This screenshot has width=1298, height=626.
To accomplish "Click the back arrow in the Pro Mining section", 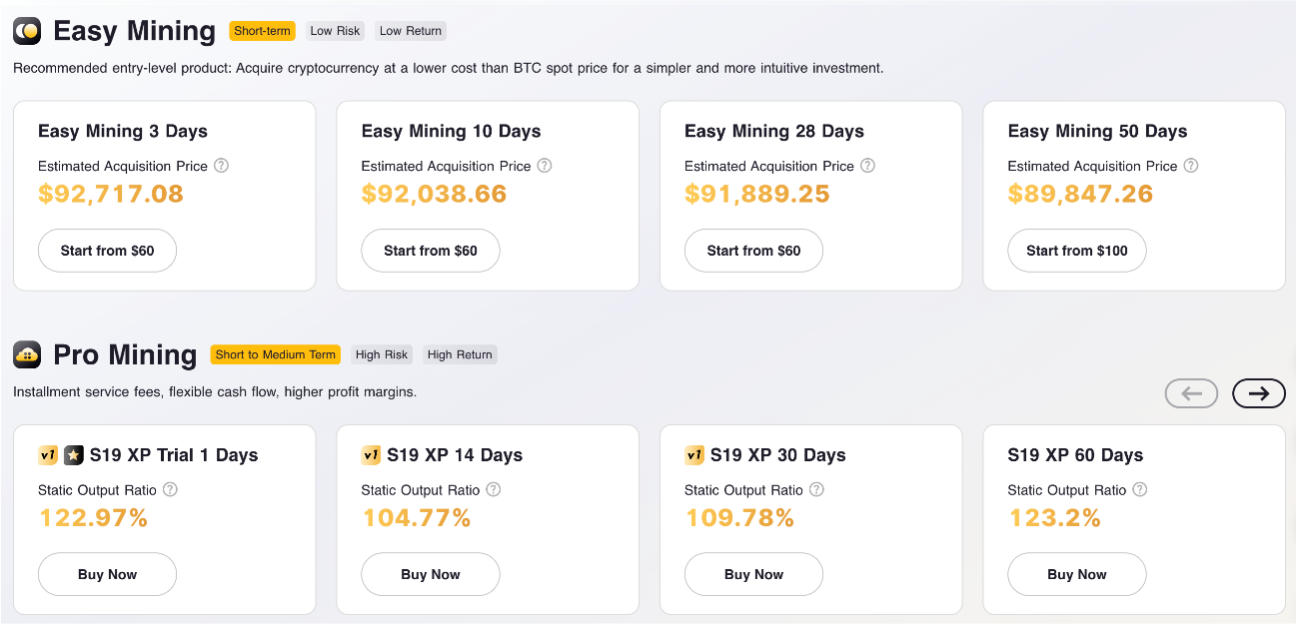I will click(1191, 393).
